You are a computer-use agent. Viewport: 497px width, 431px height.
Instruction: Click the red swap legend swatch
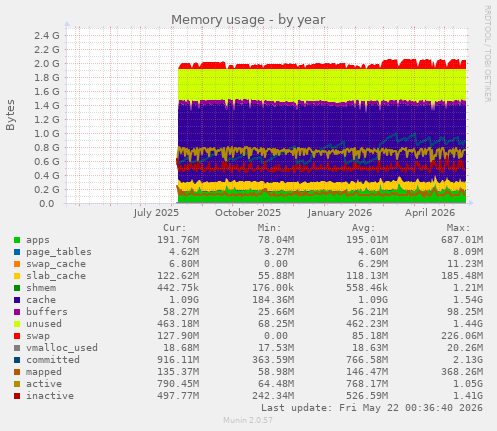[x=17, y=336]
